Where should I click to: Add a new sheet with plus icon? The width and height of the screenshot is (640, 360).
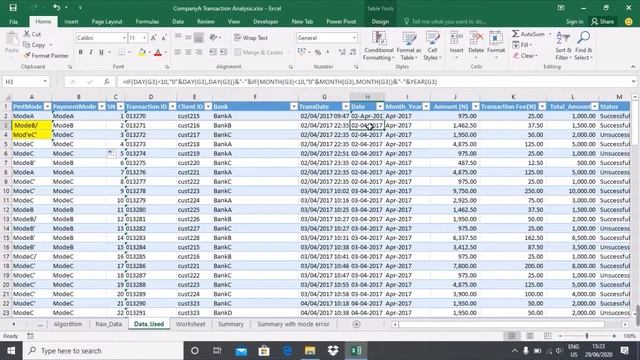point(356,324)
